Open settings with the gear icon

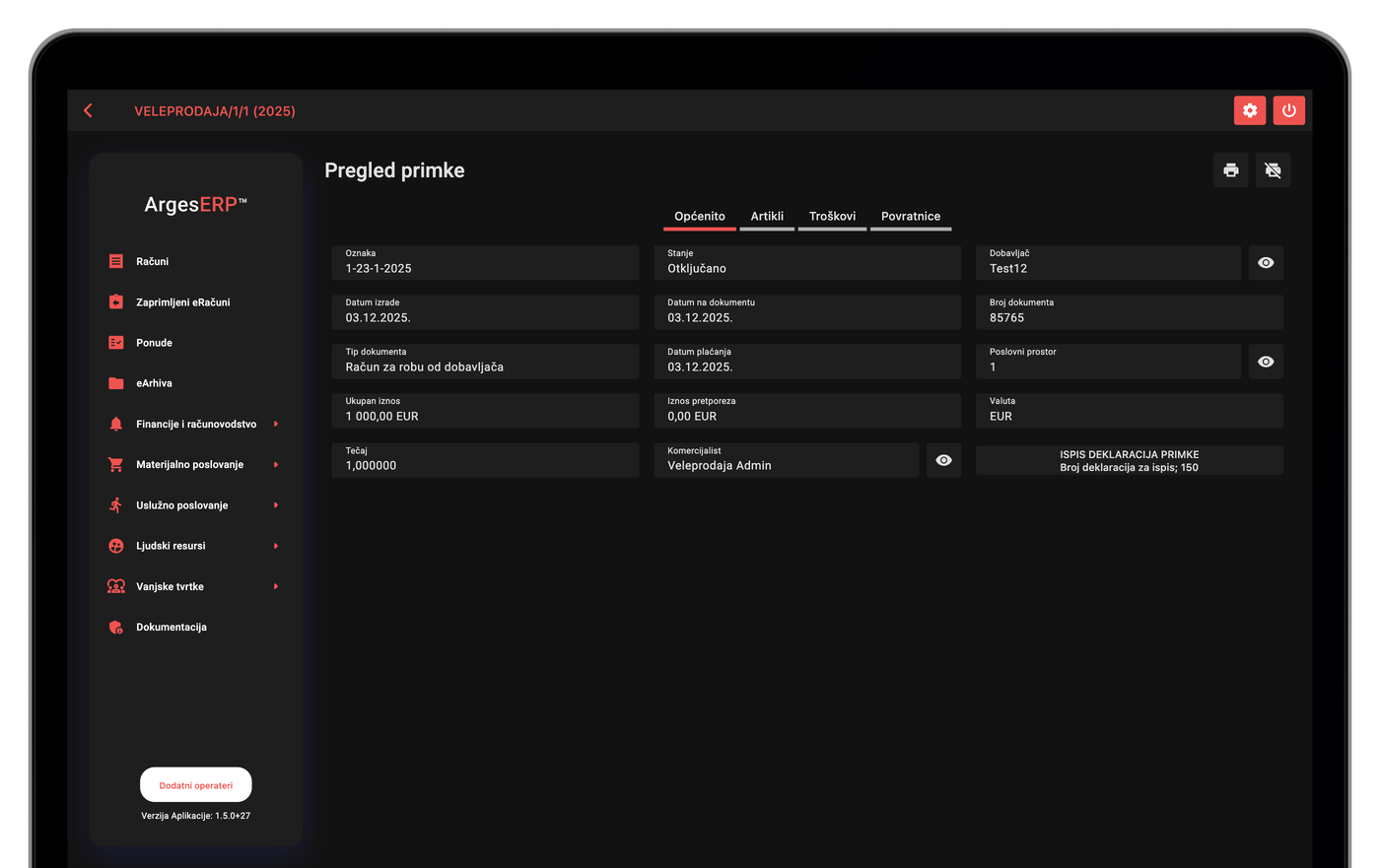click(x=1250, y=110)
